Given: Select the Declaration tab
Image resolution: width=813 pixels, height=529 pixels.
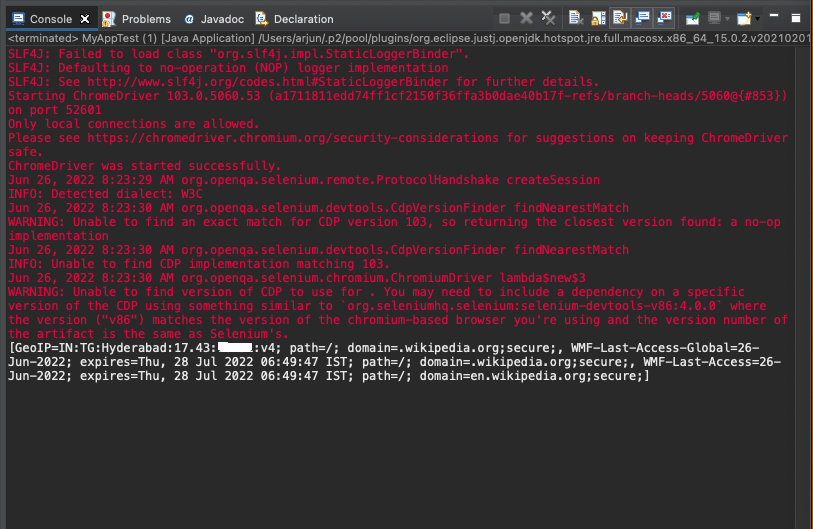Looking at the screenshot, I should click(298, 19).
